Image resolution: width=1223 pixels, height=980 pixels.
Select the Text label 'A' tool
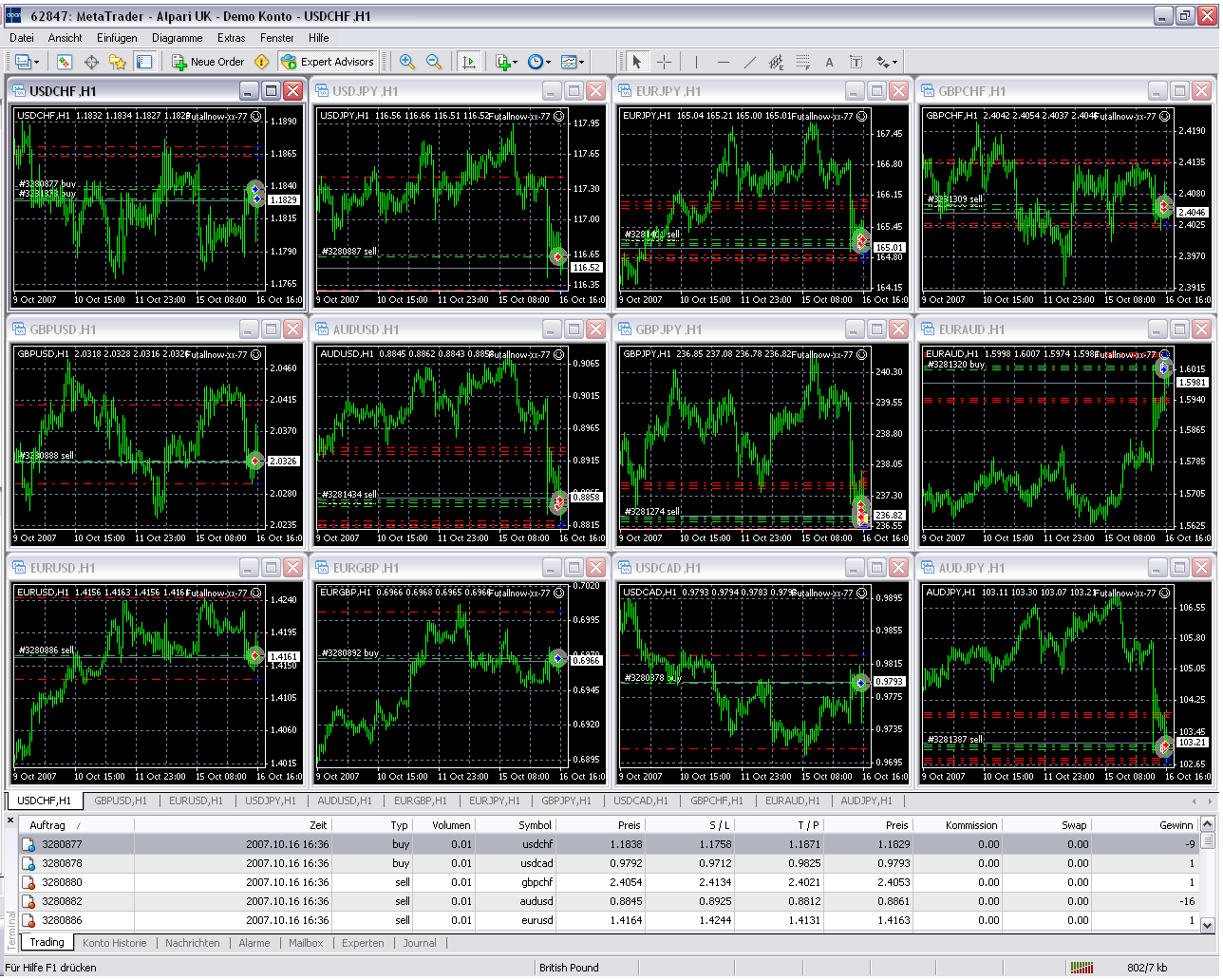(x=829, y=62)
